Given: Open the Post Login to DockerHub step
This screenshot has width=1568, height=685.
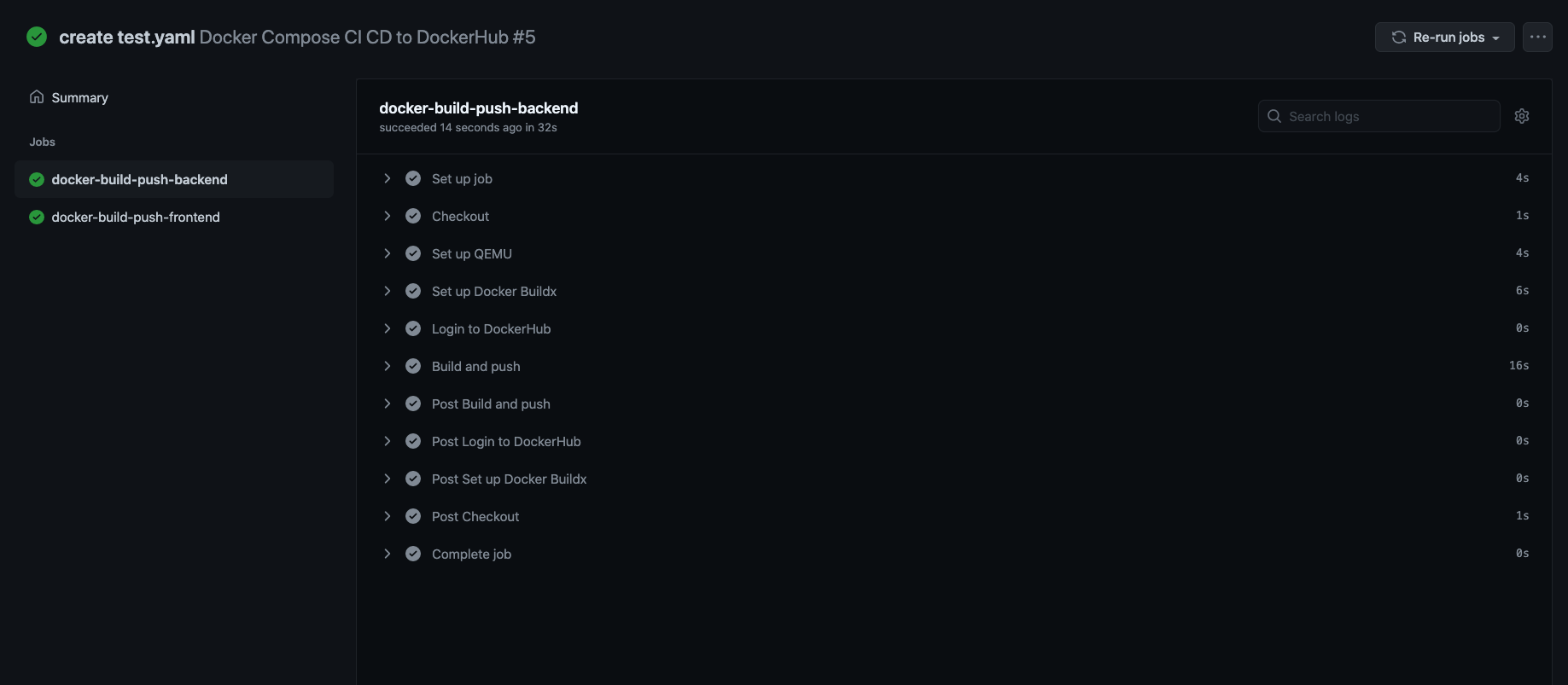Looking at the screenshot, I should pos(953,441).
